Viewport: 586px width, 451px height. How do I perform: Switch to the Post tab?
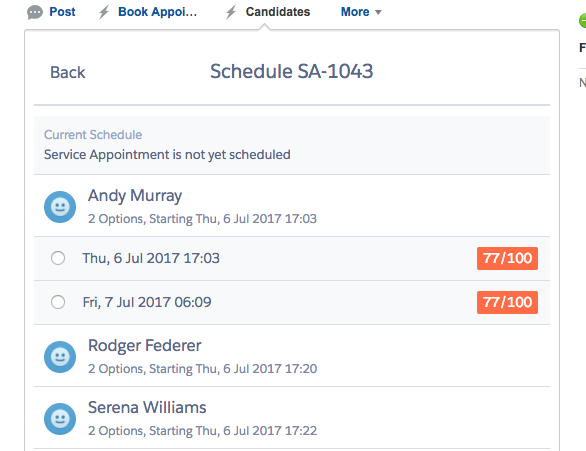point(62,12)
